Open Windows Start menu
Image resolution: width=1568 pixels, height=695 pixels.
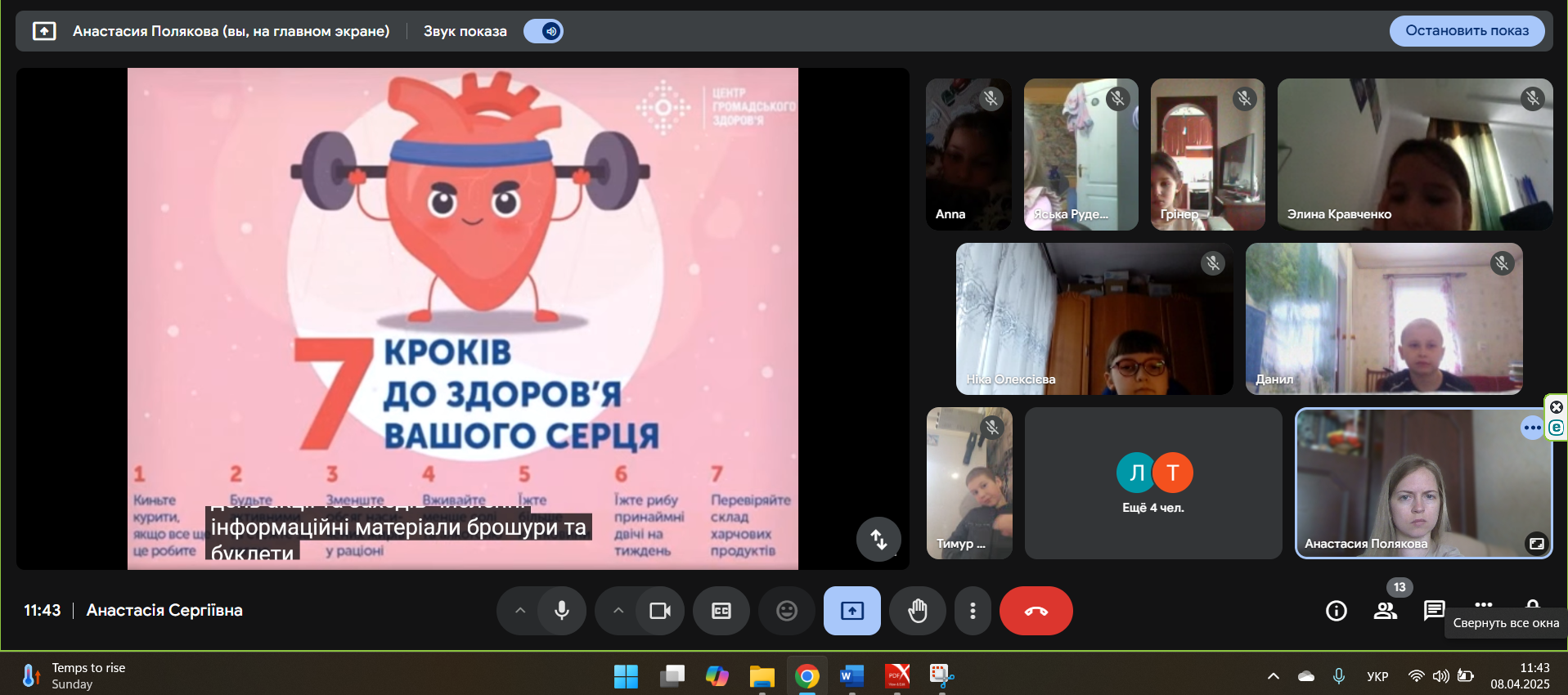(626, 676)
